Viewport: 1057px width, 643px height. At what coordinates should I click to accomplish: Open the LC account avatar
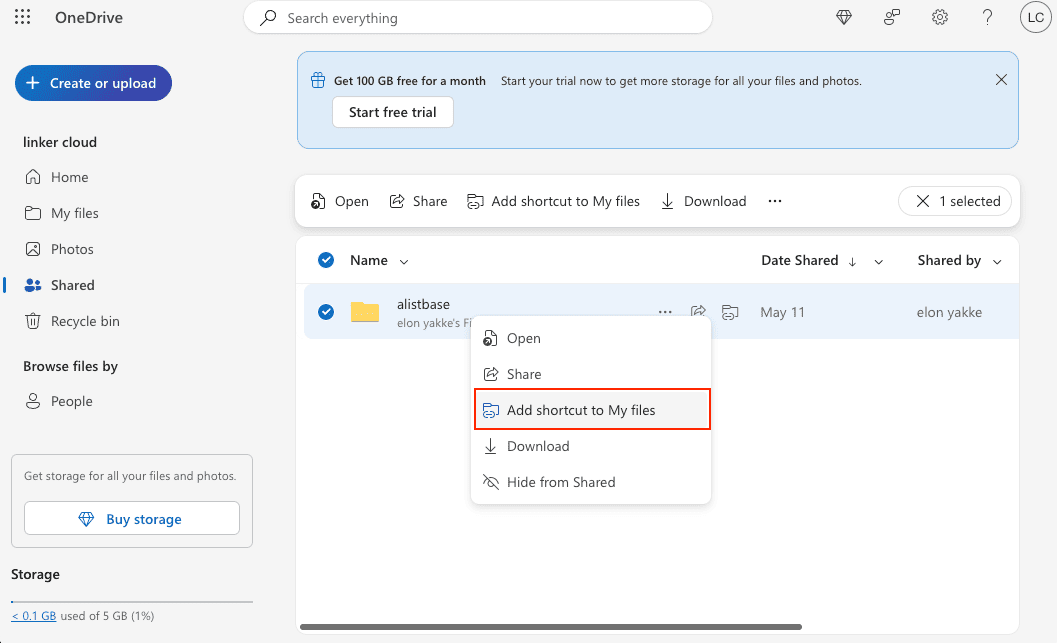1035,18
